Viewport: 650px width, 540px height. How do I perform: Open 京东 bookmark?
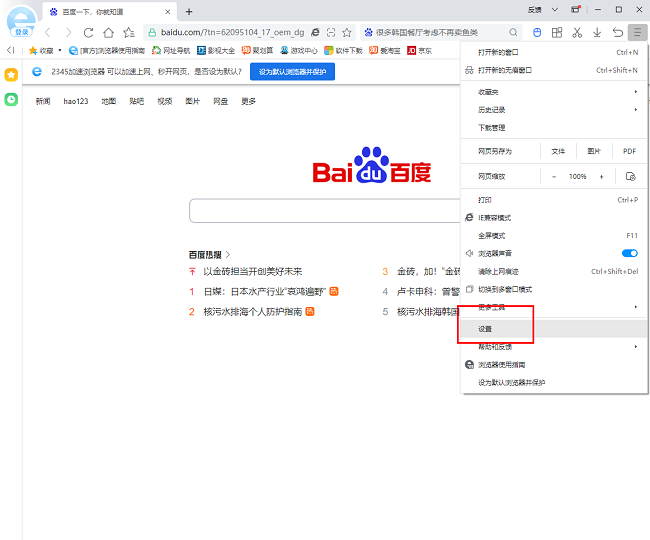point(420,50)
